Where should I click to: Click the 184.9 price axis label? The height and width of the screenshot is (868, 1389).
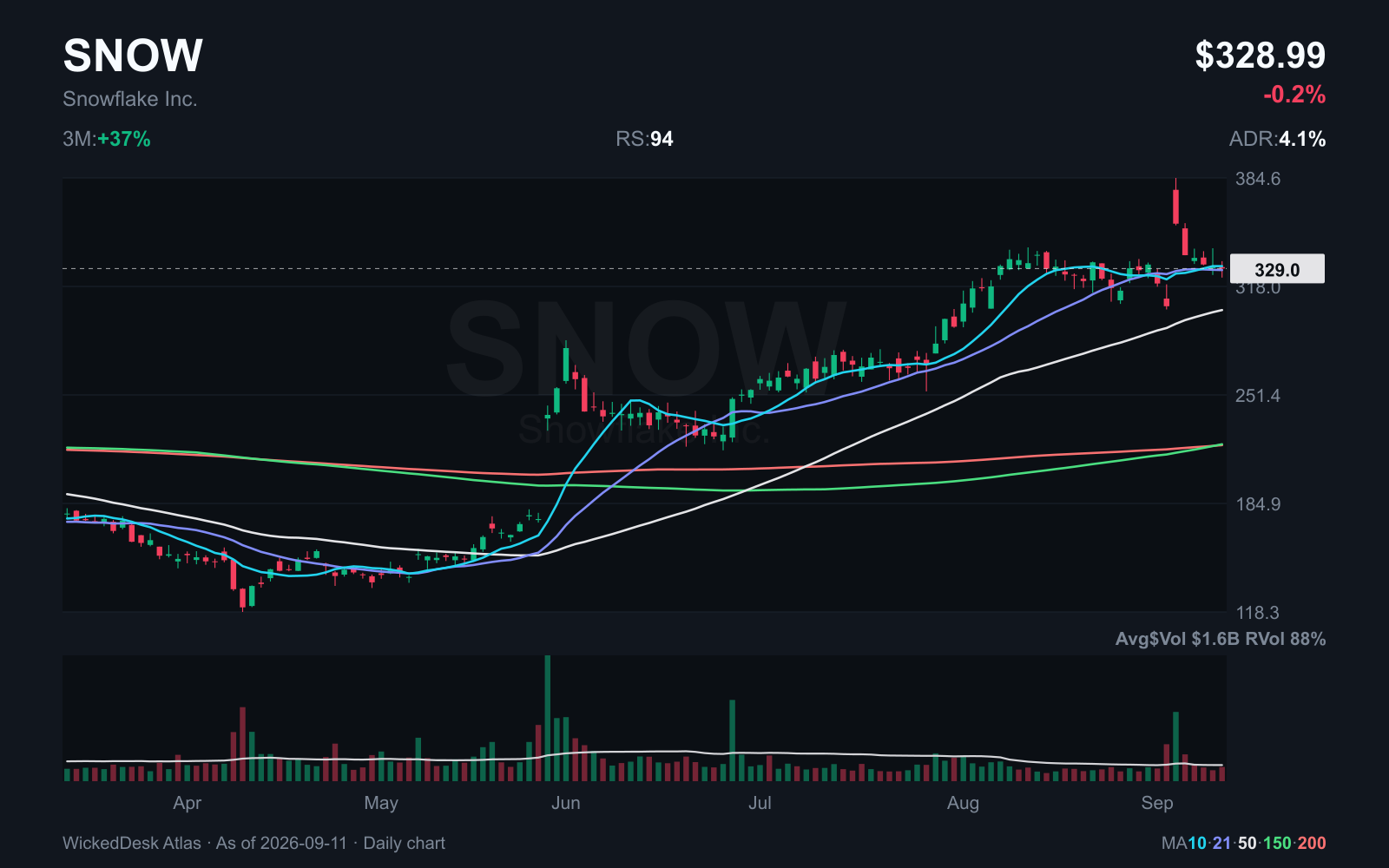pos(1258,504)
